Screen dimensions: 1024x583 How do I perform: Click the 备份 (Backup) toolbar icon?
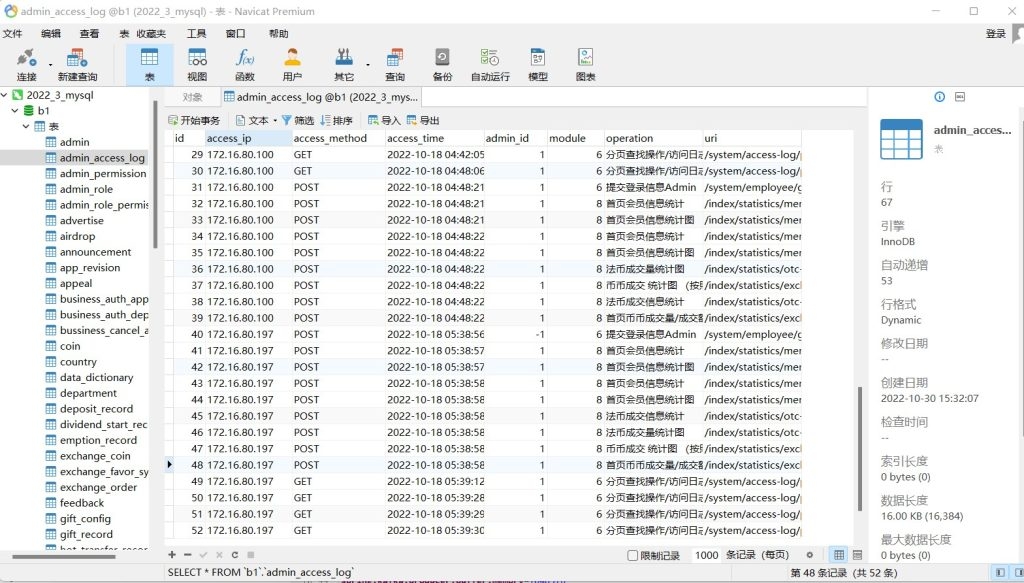pos(442,64)
